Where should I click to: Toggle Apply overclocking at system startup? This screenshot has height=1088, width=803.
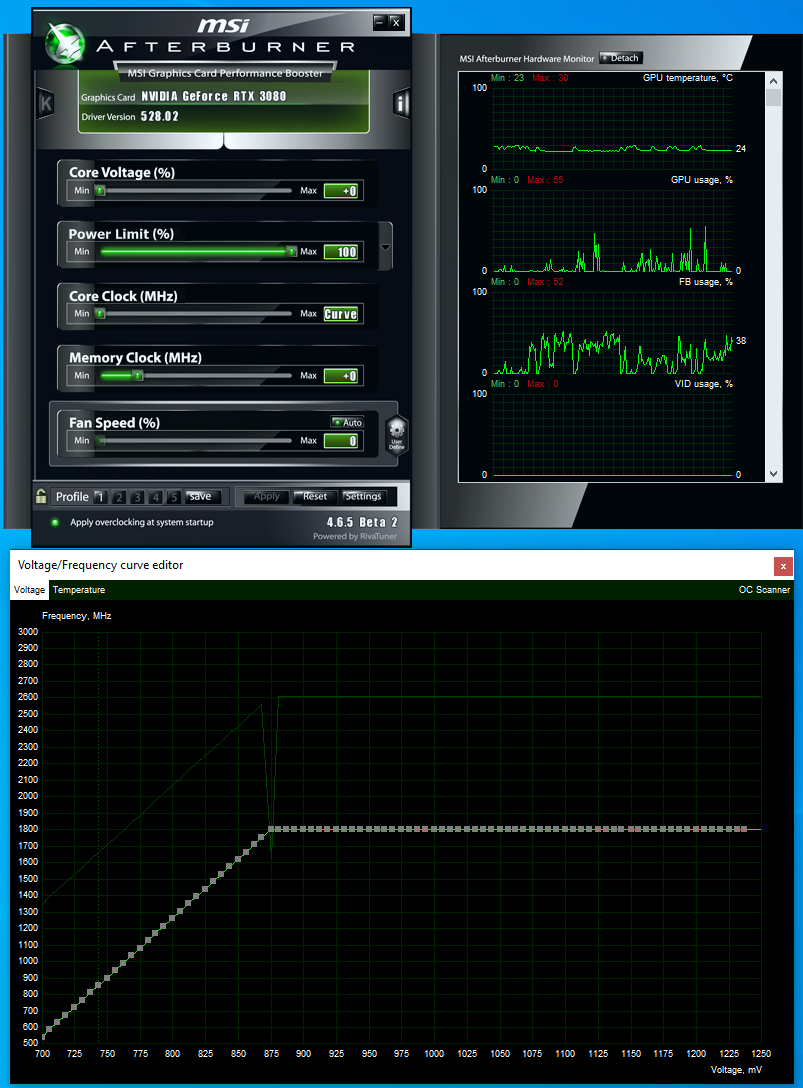[x=56, y=522]
